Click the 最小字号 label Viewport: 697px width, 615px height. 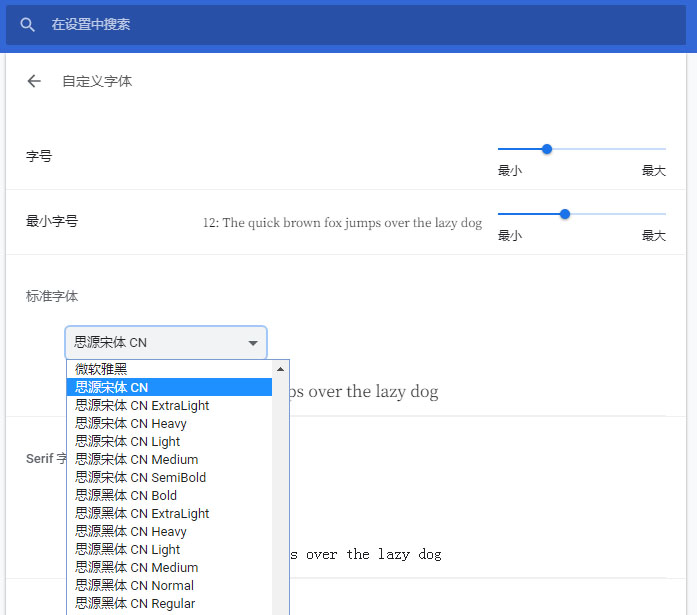(x=52, y=221)
